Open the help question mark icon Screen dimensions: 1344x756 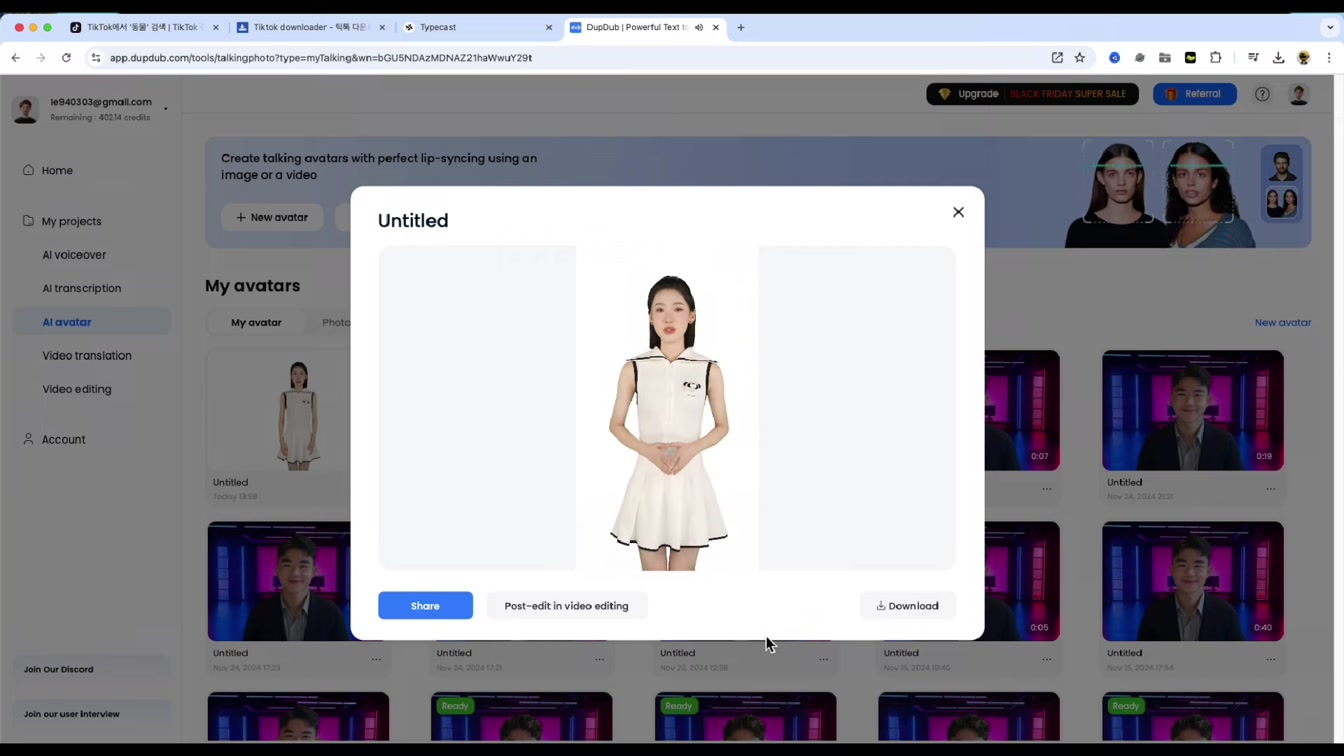pyautogui.click(x=1262, y=94)
